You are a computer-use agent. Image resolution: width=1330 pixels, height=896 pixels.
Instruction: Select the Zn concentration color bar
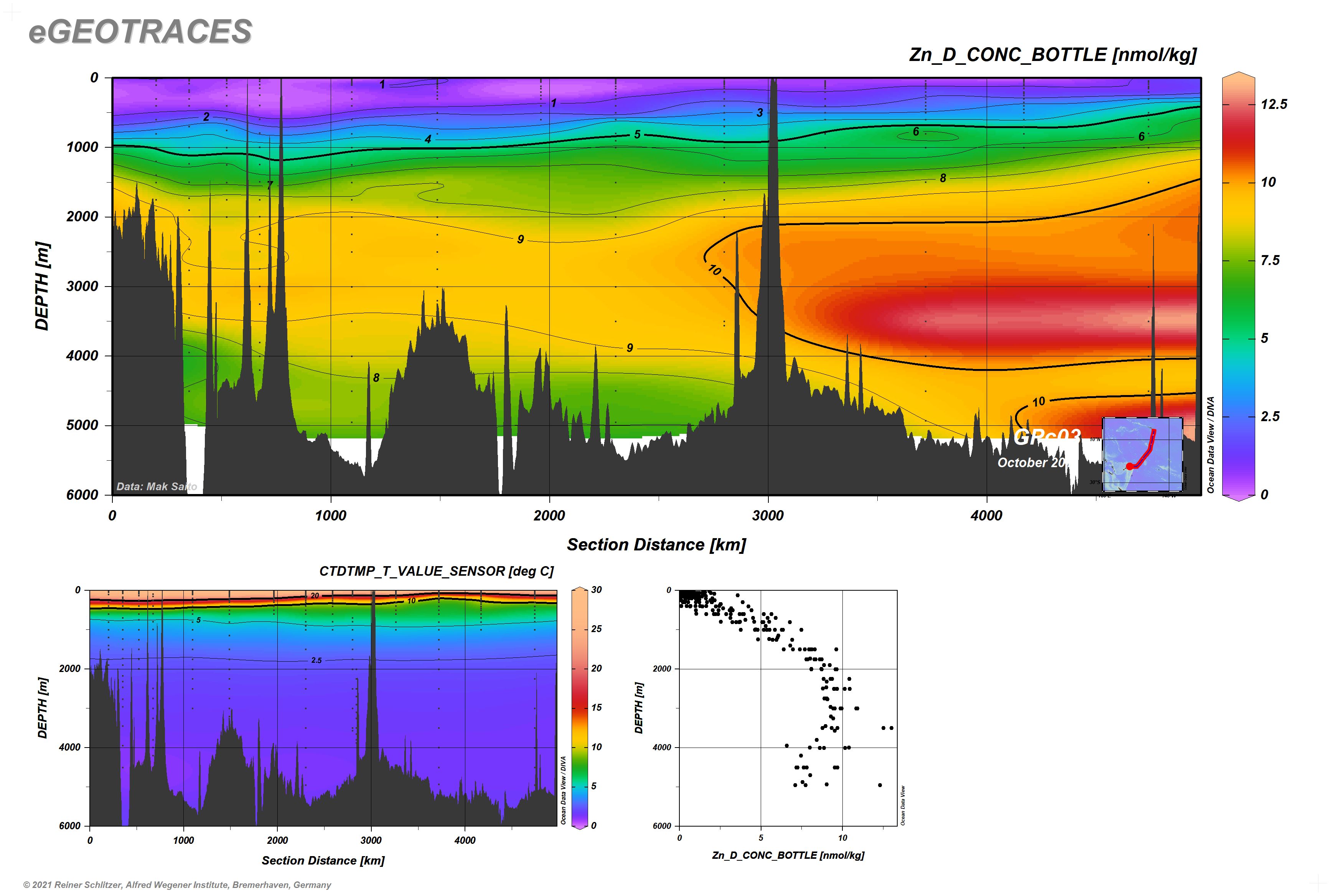click(1238, 286)
